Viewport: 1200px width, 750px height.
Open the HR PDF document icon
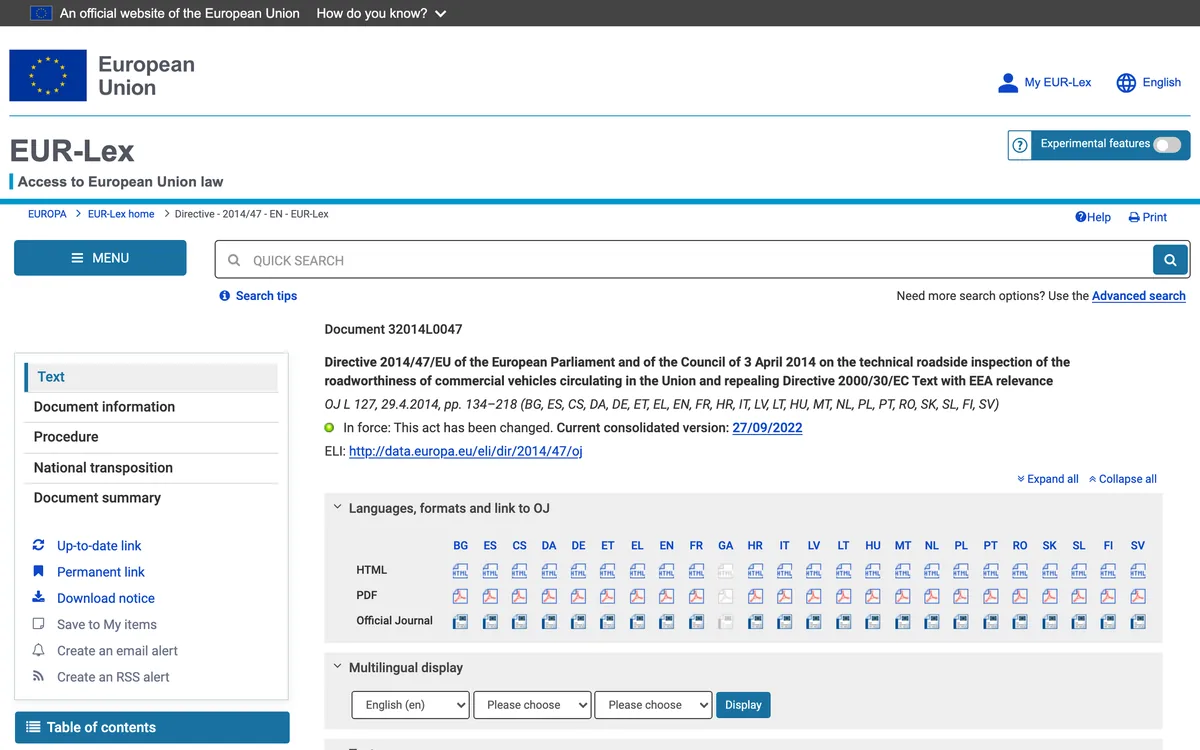(755, 596)
